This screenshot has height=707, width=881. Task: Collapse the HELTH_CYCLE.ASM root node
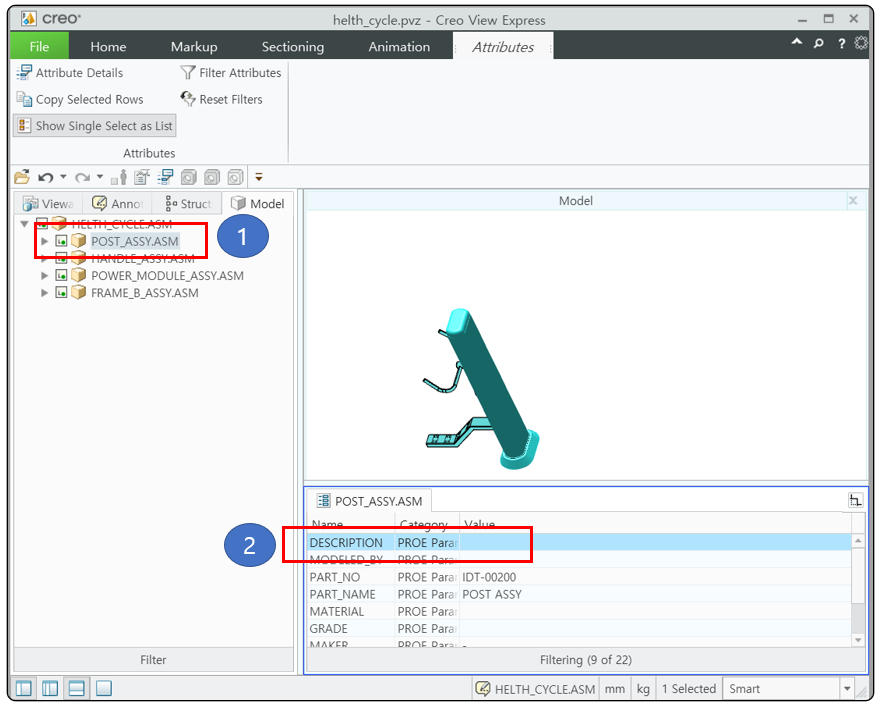pyautogui.click(x=24, y=224)
